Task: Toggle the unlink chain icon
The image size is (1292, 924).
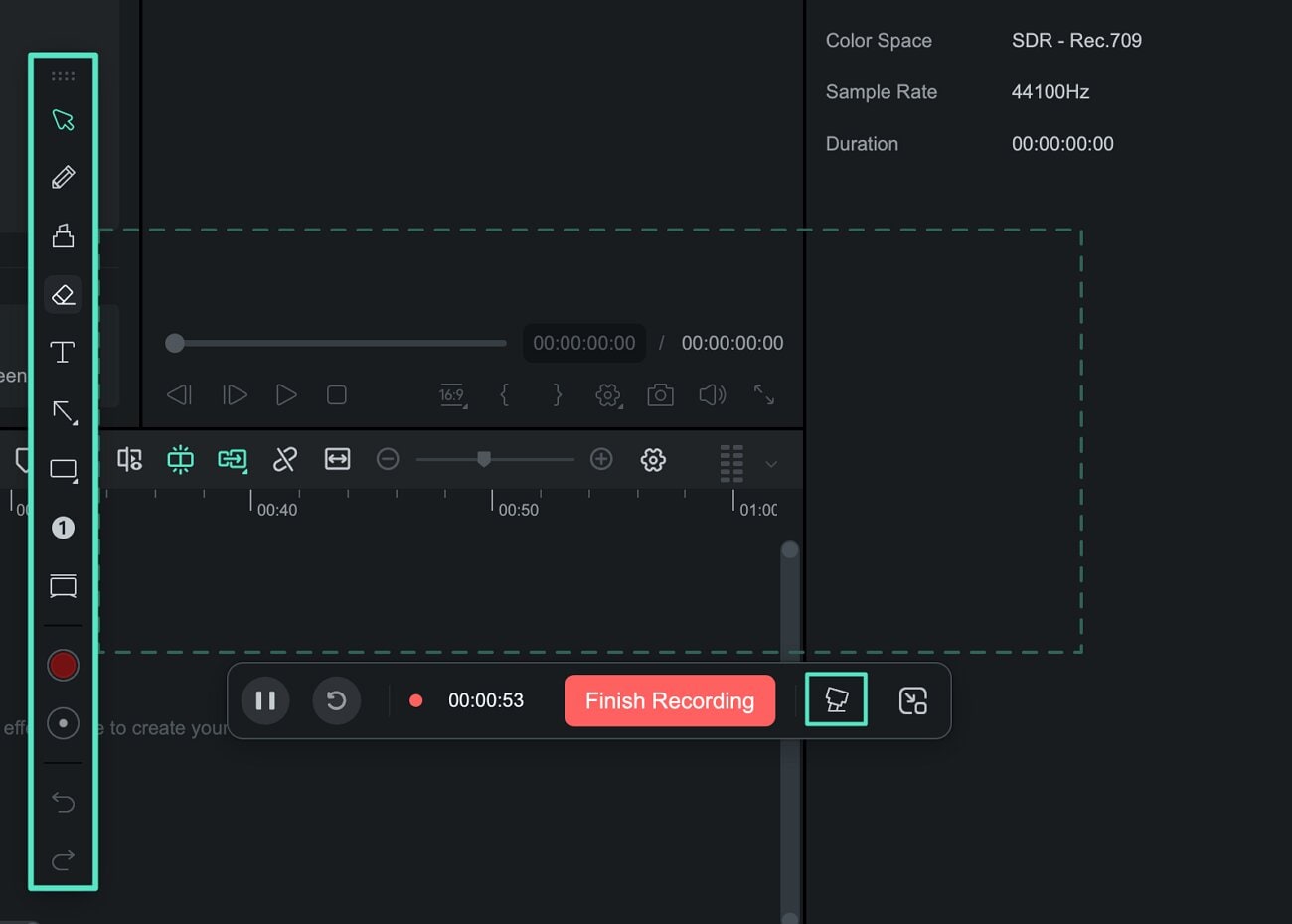Action: [285, 459]
